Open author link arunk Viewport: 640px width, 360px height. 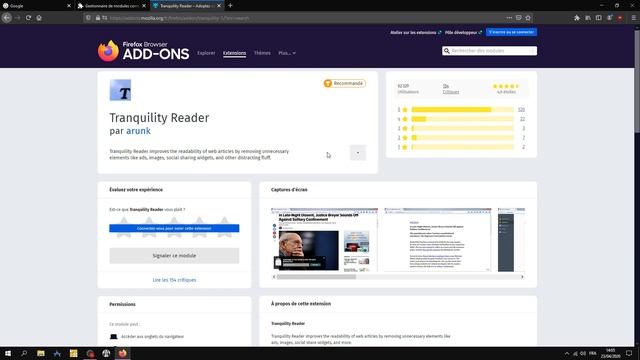click(x=138, y=131)
